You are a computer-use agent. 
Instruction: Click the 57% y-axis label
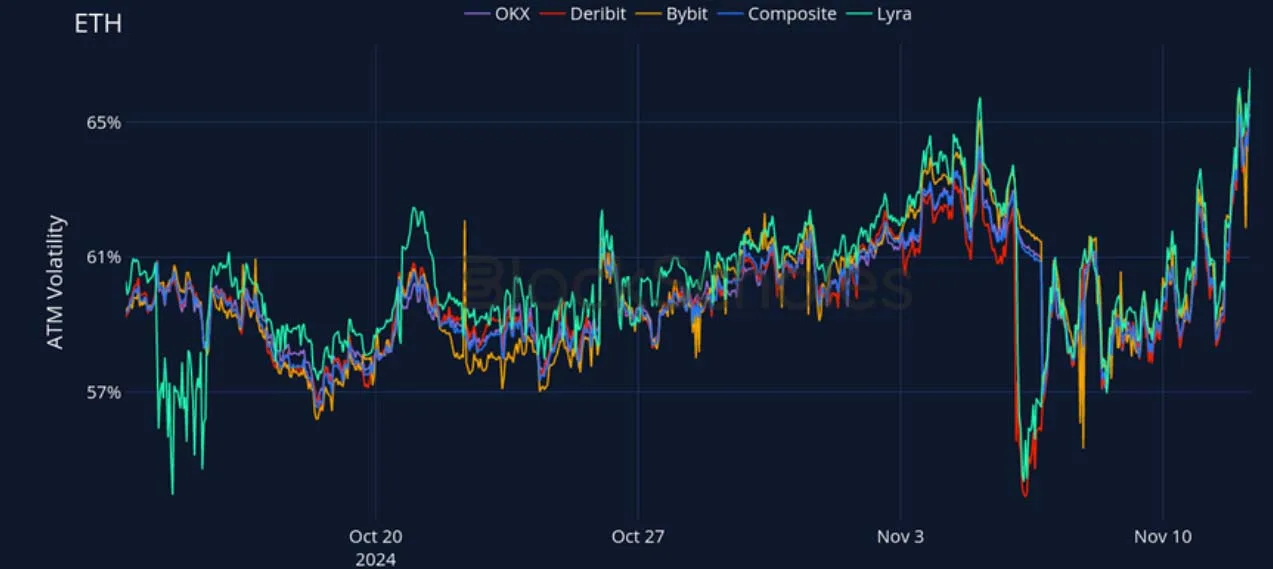click(x=103, y=392)
